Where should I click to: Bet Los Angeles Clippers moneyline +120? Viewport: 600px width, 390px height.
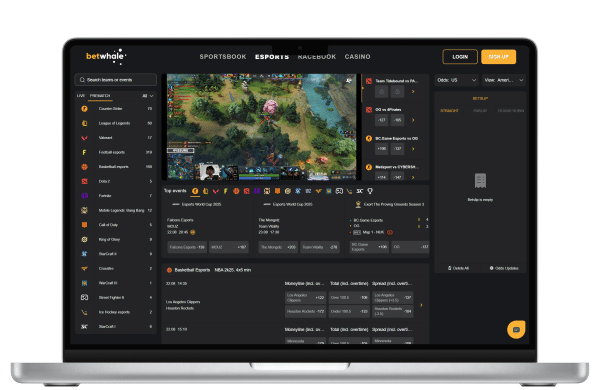click(305, 298)
